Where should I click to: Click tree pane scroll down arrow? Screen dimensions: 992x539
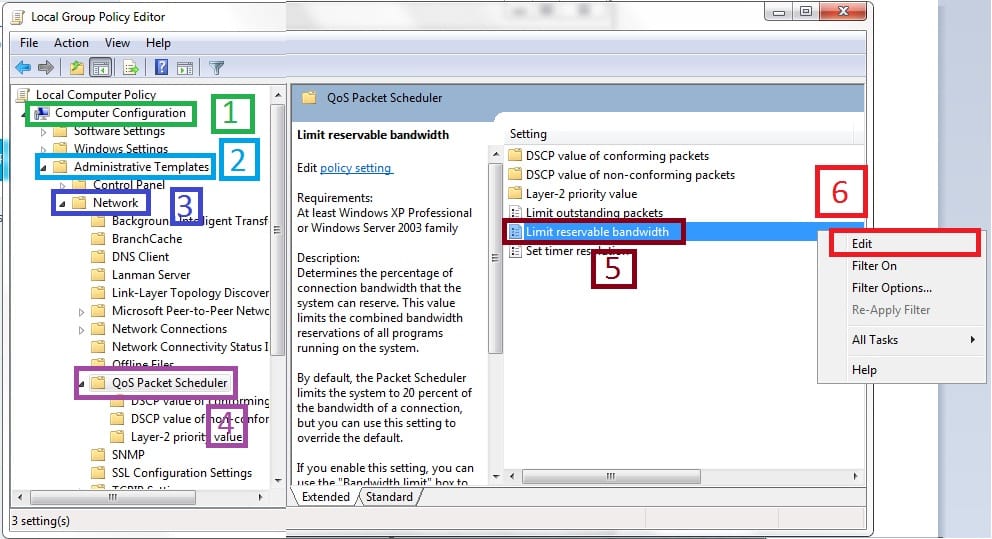[x=278, y=481]
